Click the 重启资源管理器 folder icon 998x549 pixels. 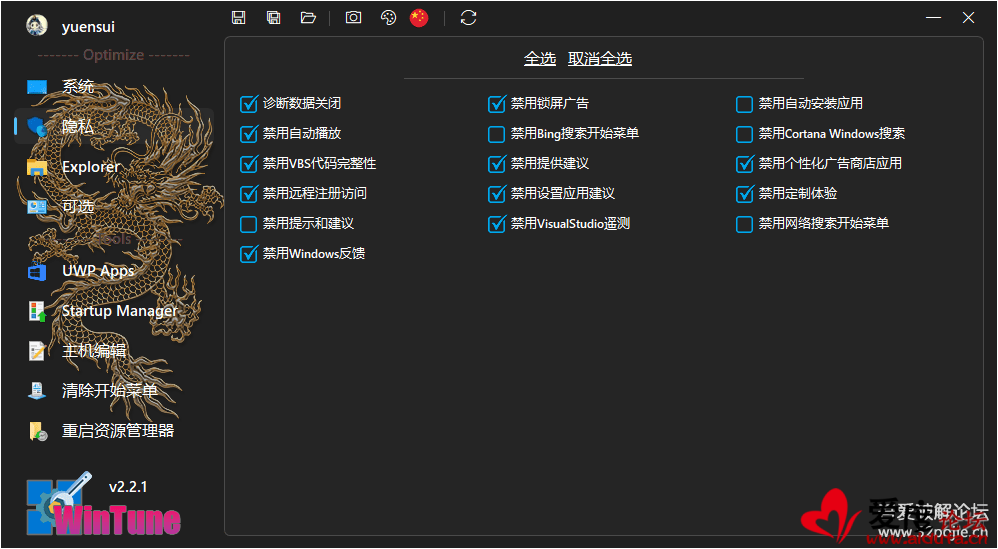coord(37,431)
